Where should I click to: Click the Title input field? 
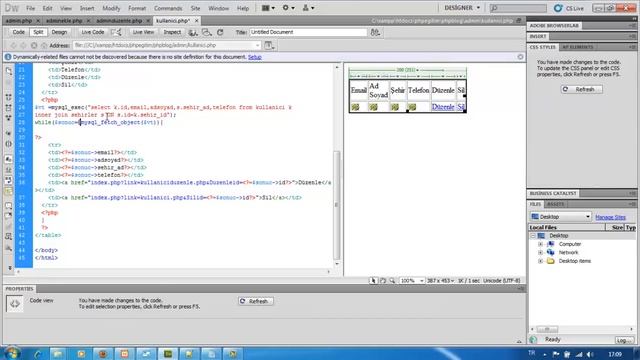[308, 32]
